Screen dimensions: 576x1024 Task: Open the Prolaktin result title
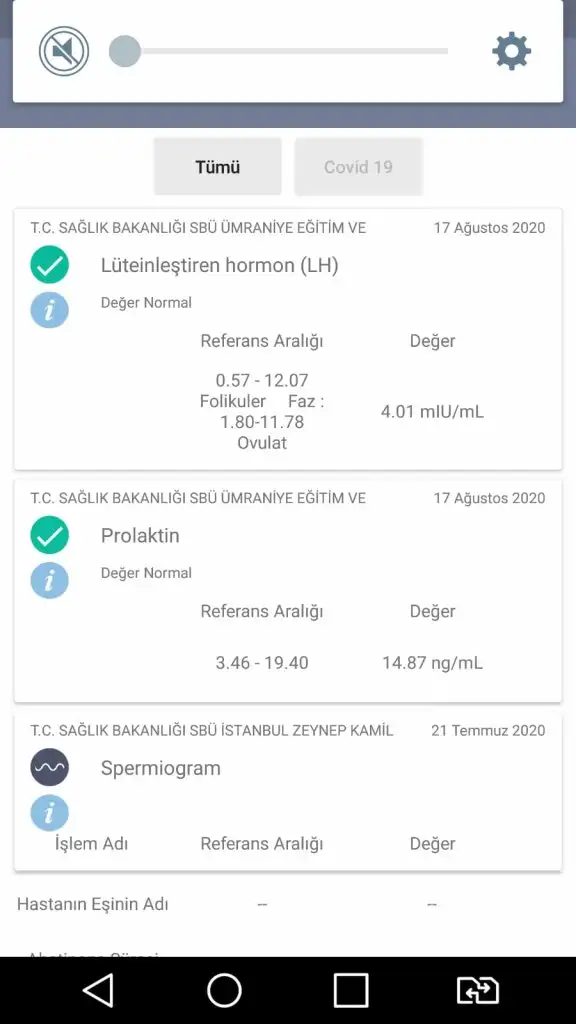click(140, 536)
